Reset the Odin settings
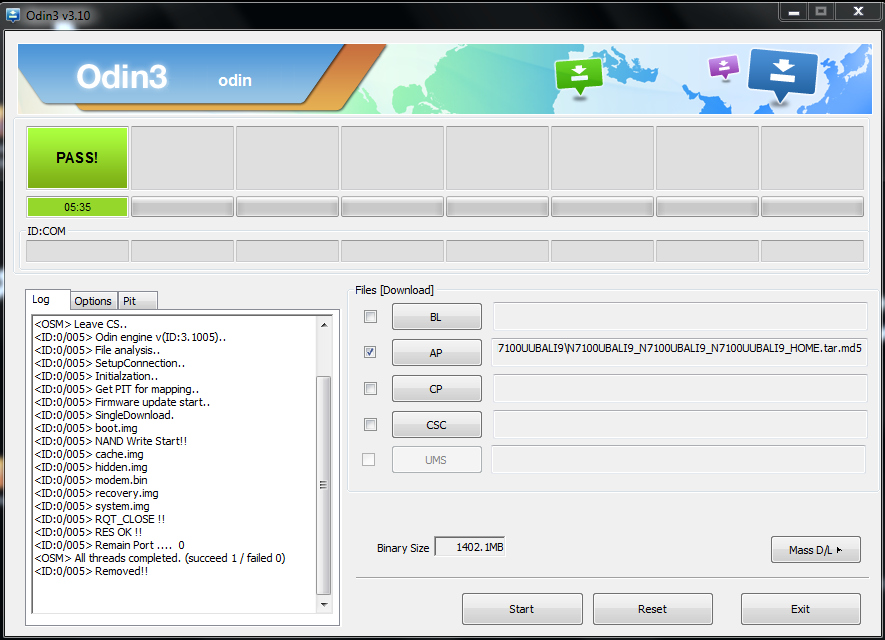The image size is (885, 640). [652, 609]
